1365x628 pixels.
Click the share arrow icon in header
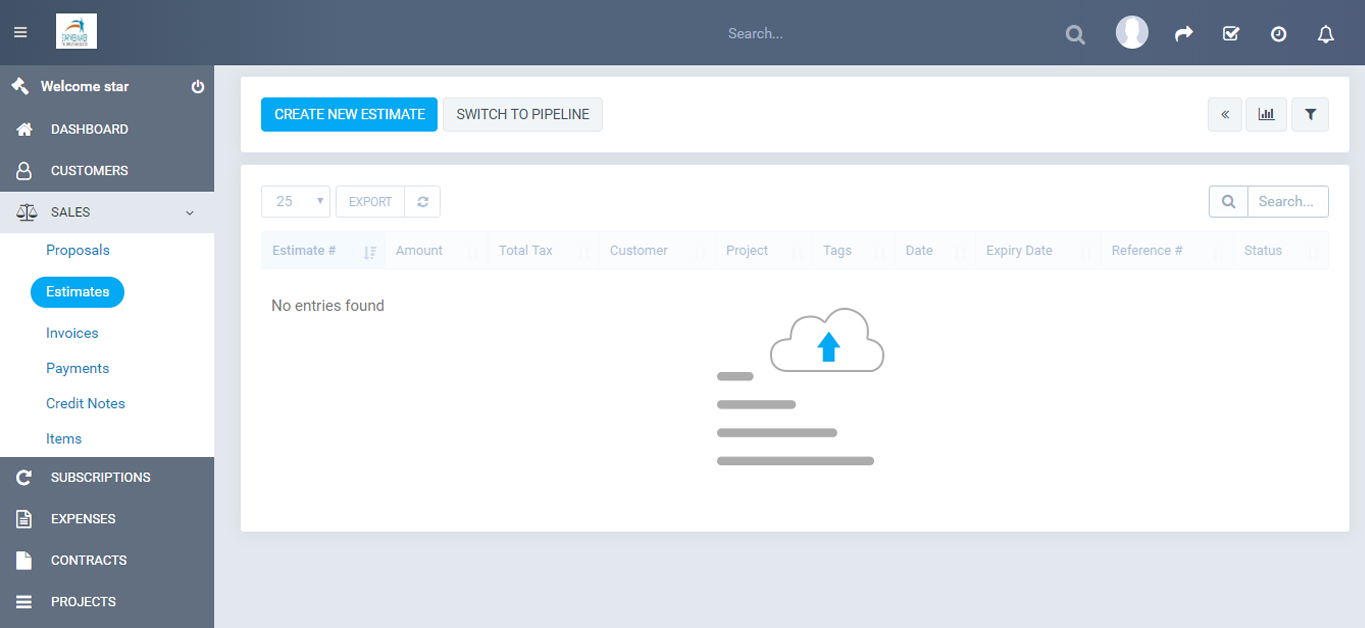point(1184,34)
